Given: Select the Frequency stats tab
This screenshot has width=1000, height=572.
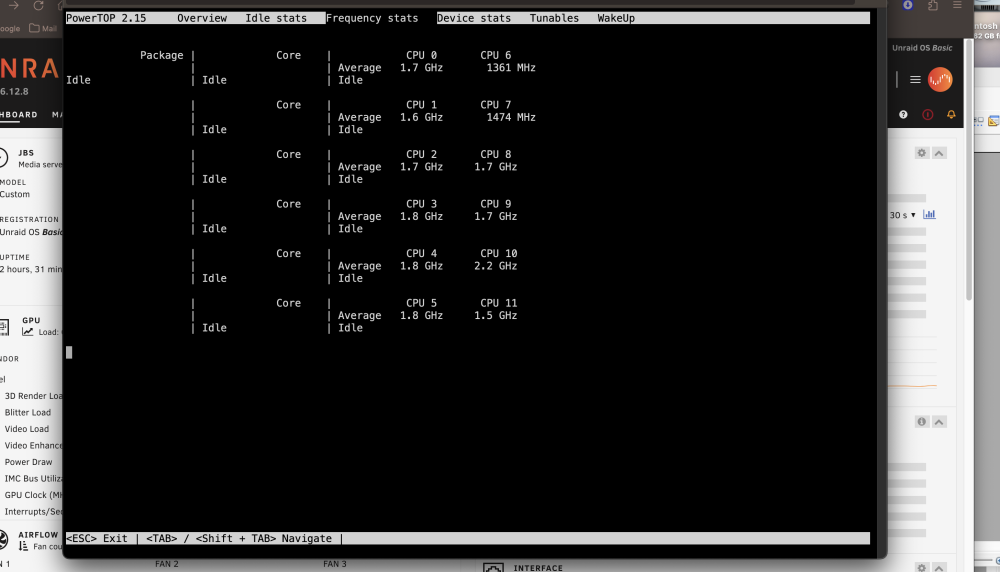Looking at the screenshot, I should point(372,18).
